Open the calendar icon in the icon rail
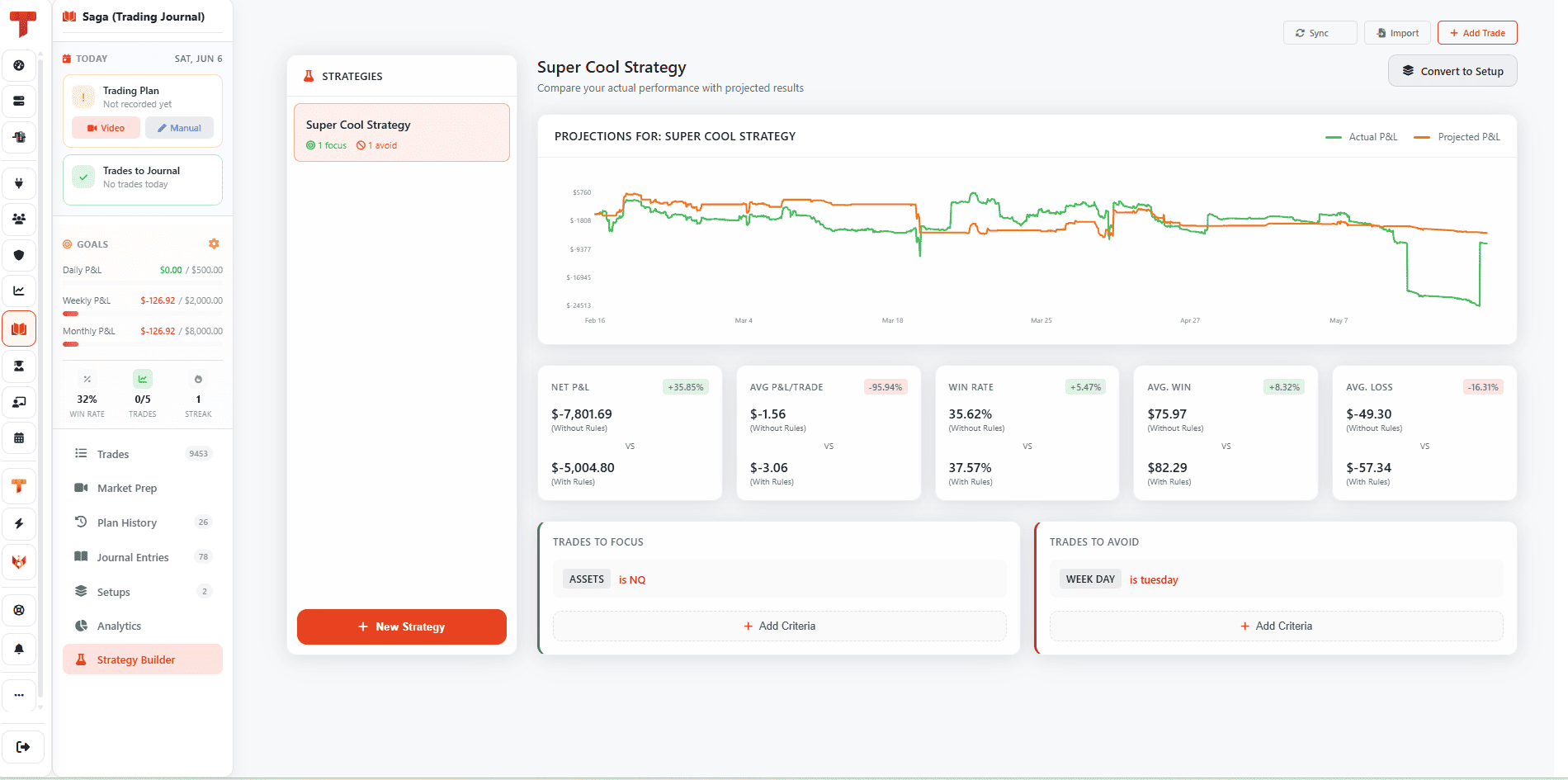The image size is (1568, 780). point(19,438)
